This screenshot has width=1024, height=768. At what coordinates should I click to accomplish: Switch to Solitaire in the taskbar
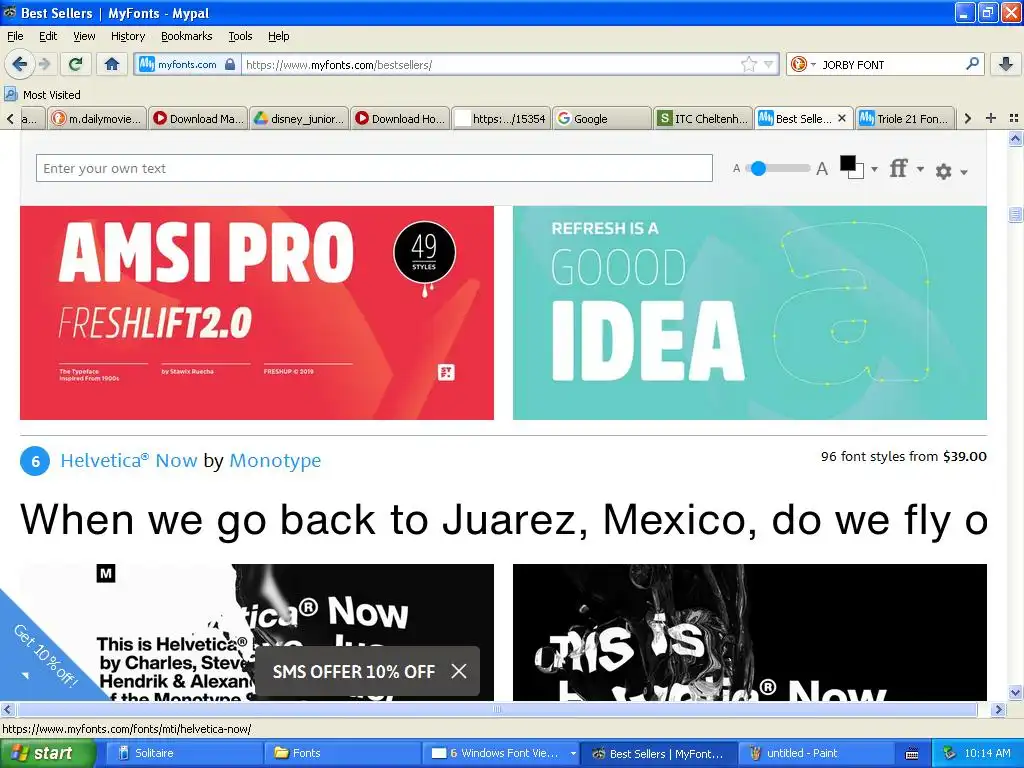click(184, 753)
